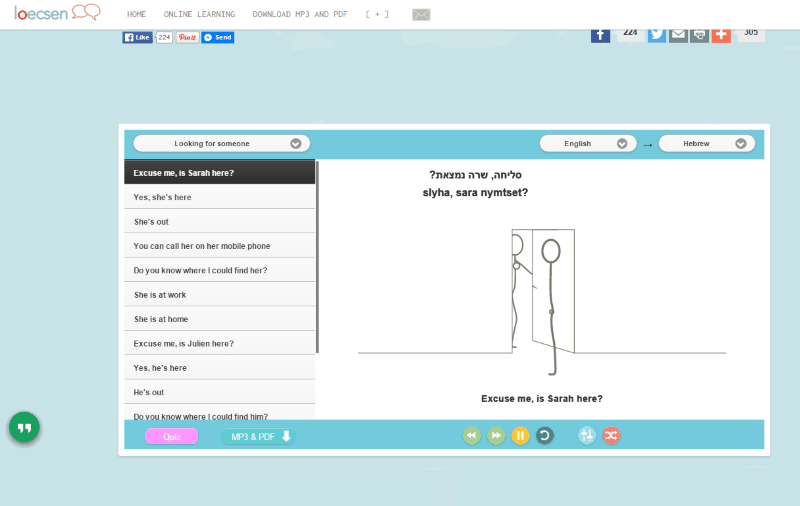Open the English source language dropdown
800x506 pixels.
(588, 144)
